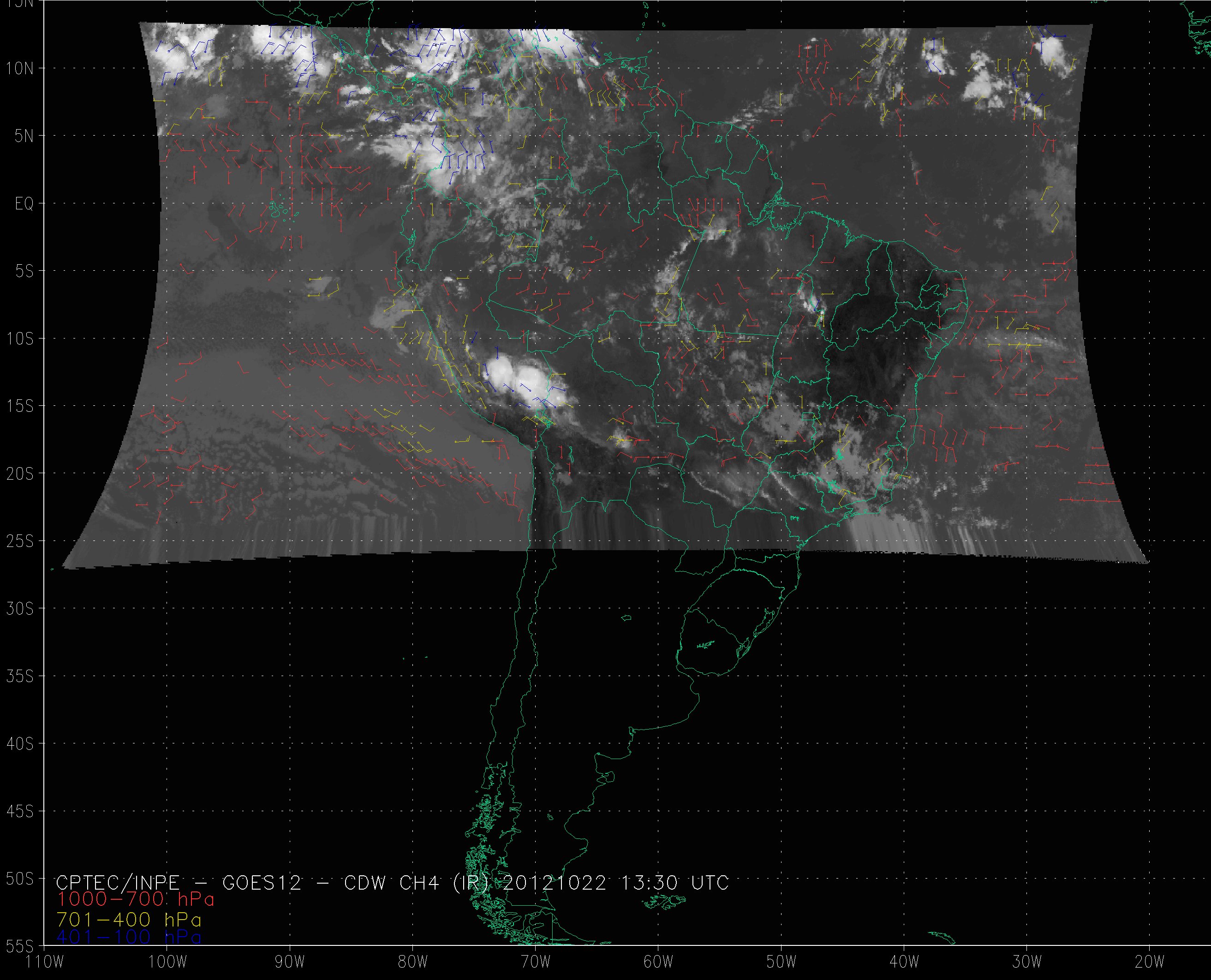
Task: Click the '45S' latitude label
Action: (20, 812)
